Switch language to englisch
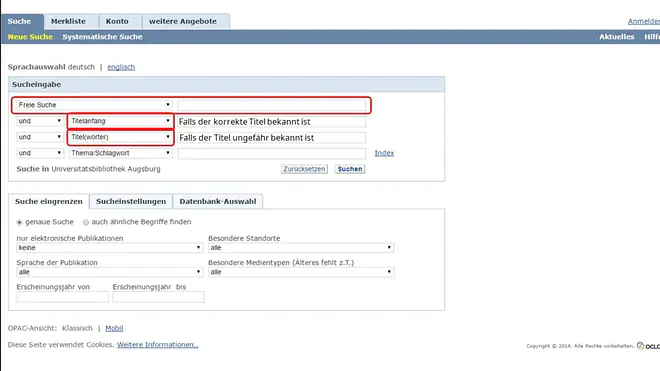Viewport: 660px width, 371px height. click(x=121, y=67)
